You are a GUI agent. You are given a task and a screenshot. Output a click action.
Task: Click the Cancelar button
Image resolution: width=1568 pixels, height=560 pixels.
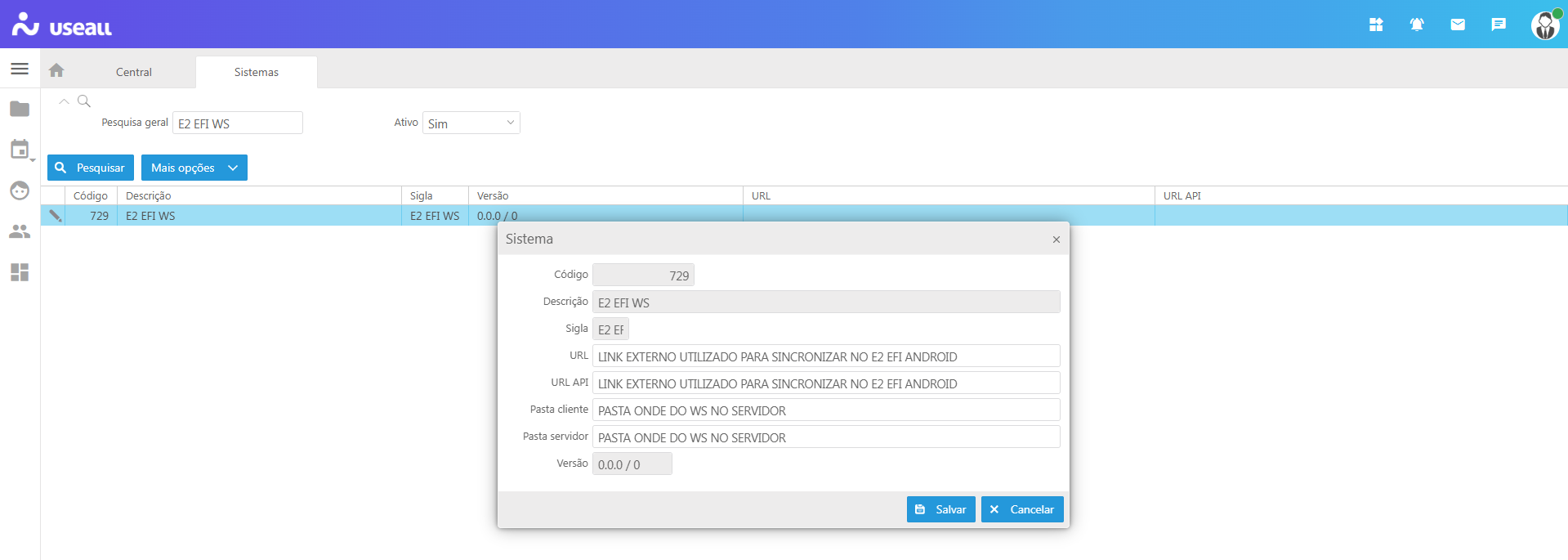click(1022, 509)
